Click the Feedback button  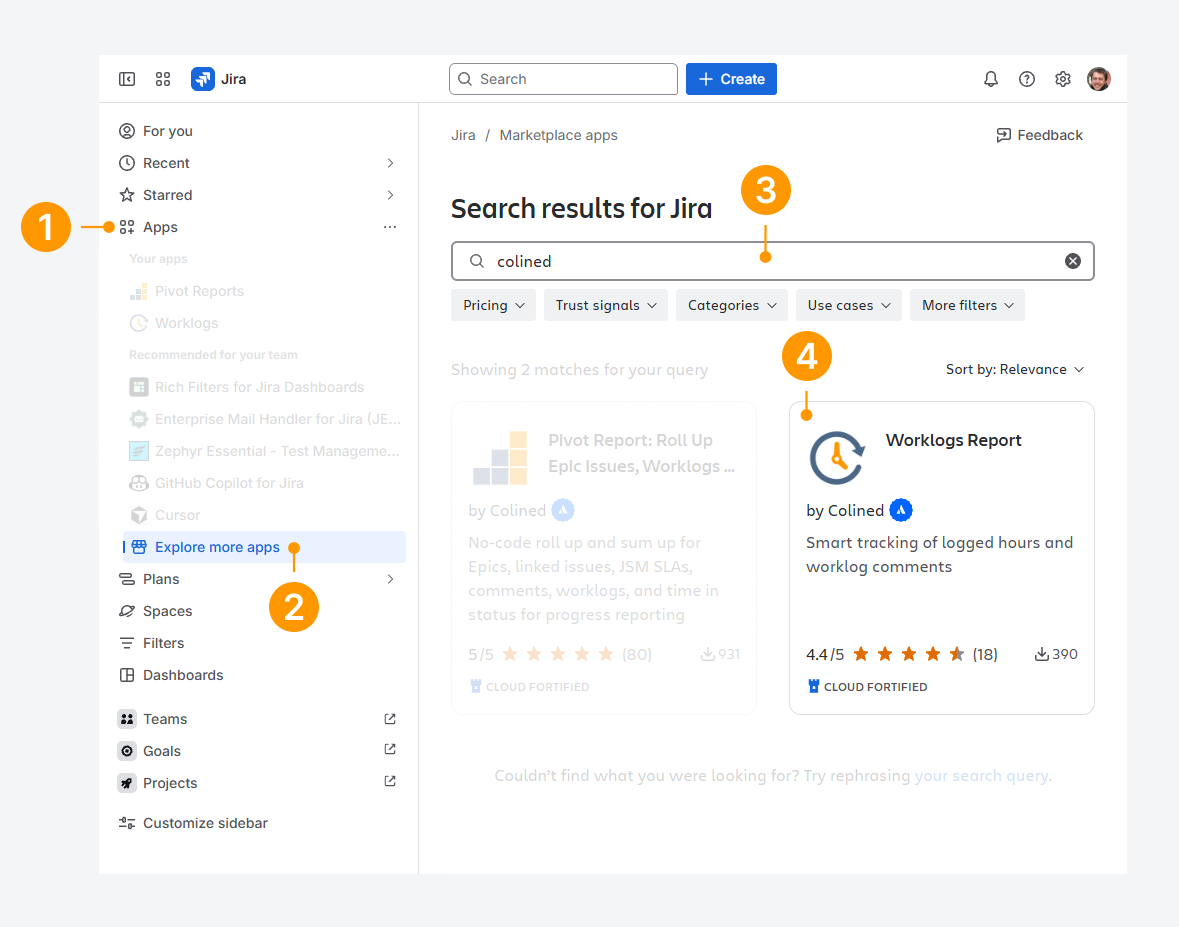tap(1039, 135)
